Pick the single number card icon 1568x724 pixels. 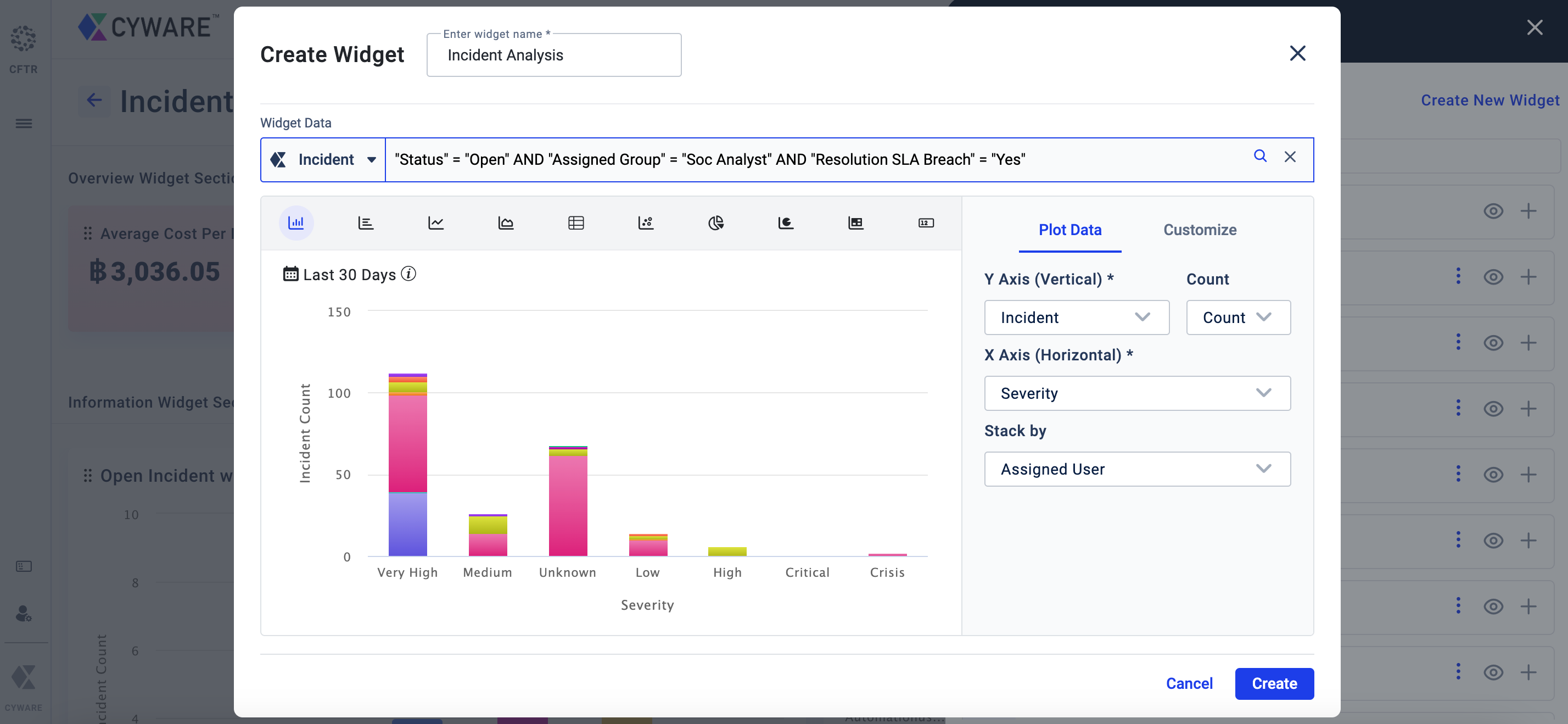pos(926,223)
